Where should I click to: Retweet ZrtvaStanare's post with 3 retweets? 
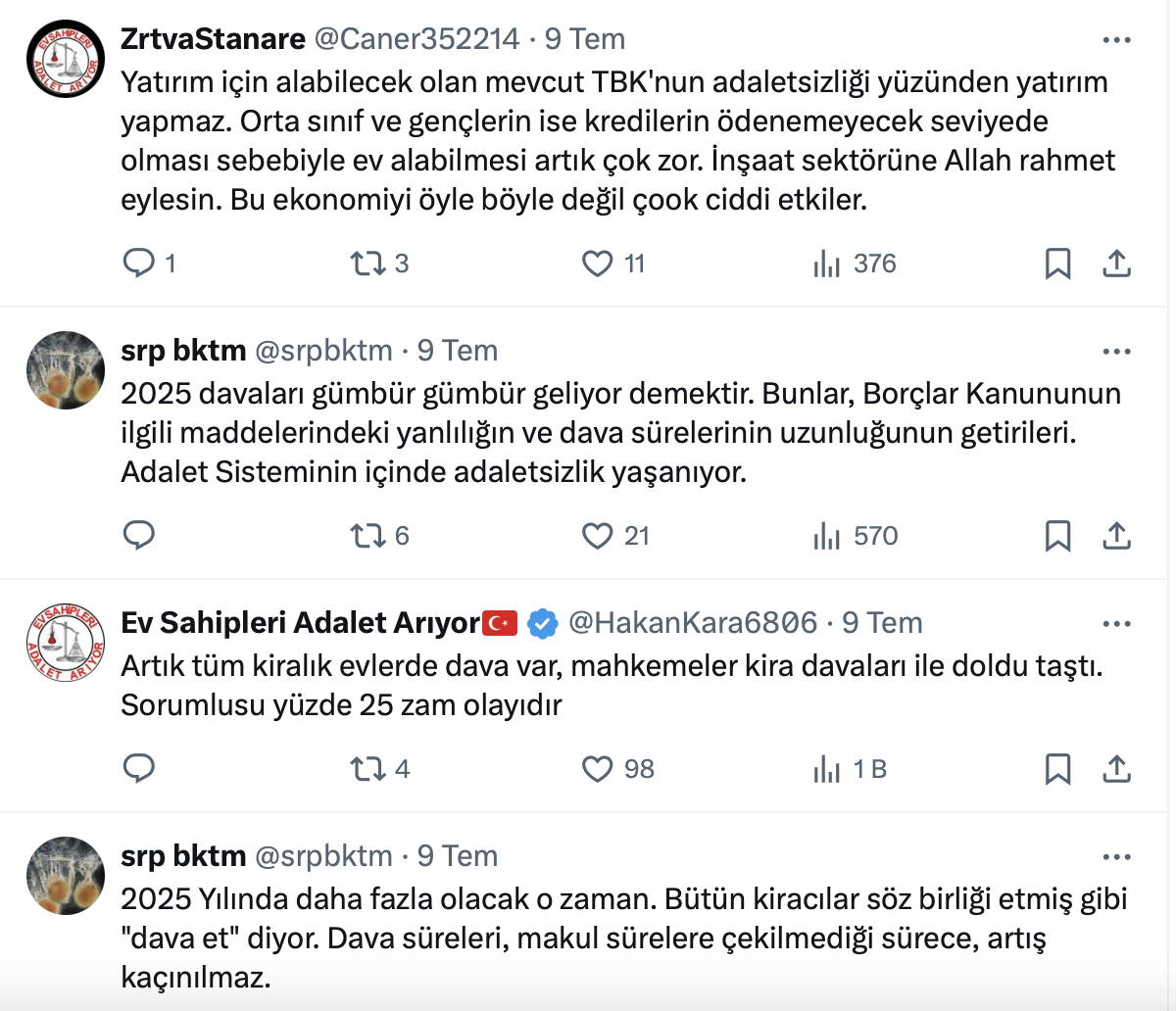[x=368, y=263]
